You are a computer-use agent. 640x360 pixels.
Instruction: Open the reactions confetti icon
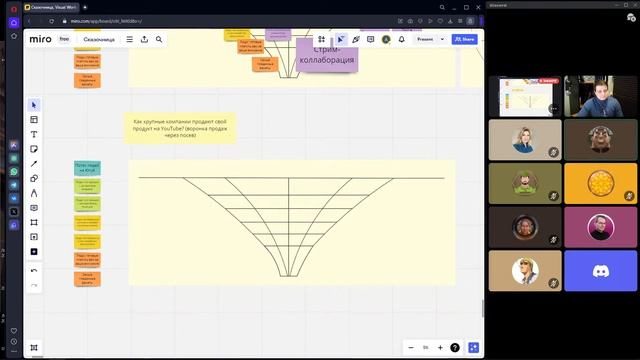click(356, 39)
